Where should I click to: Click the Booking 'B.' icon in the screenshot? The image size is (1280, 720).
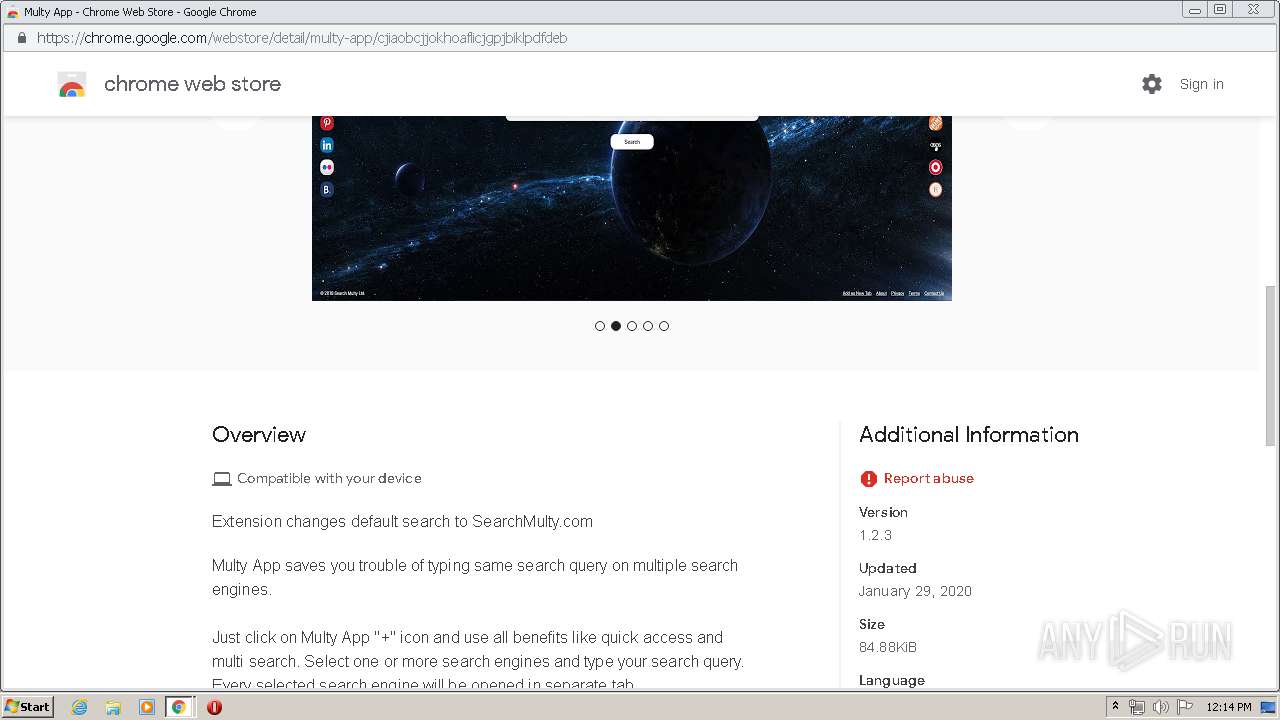pos(326,189)
